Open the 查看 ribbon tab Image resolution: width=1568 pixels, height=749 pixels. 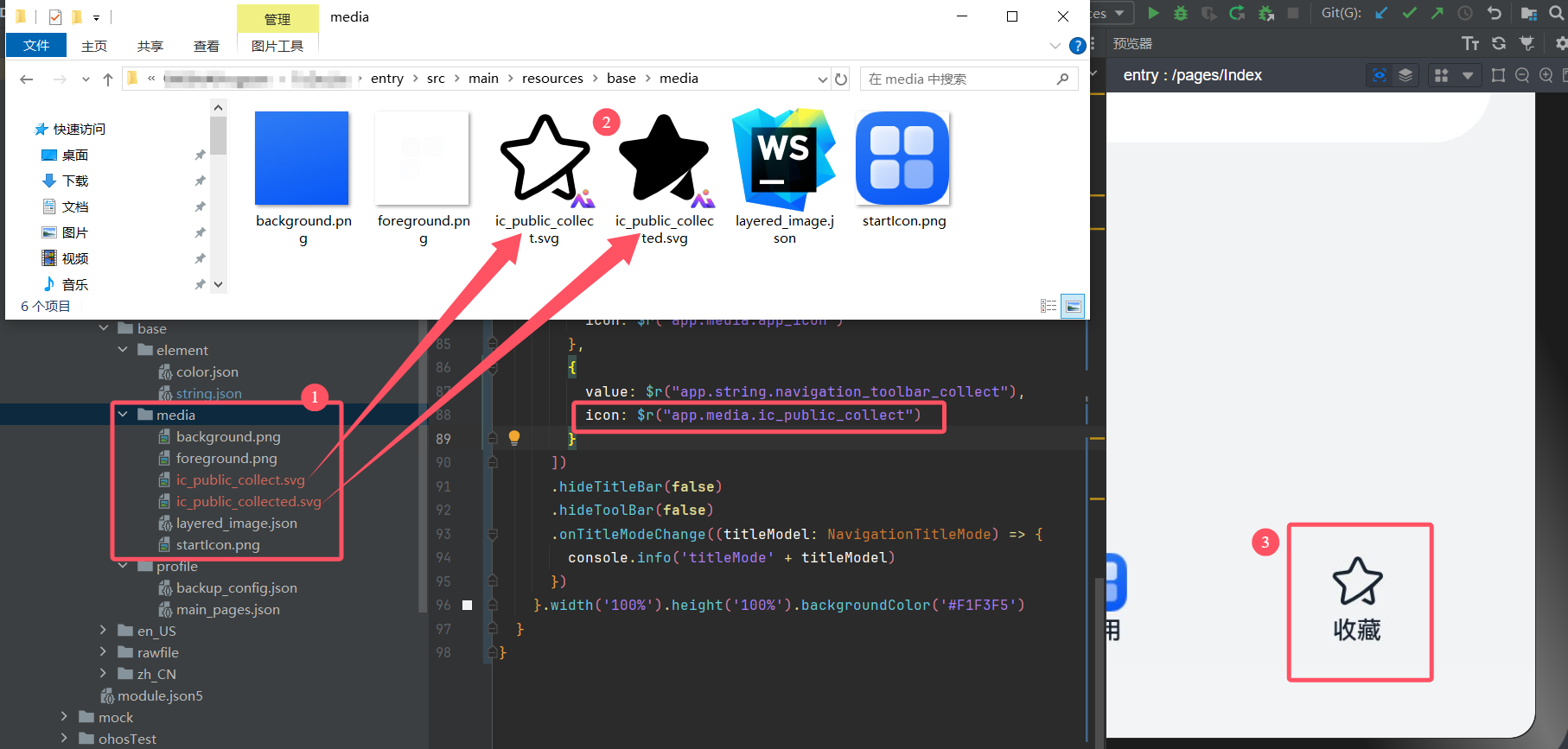[207, 46]
